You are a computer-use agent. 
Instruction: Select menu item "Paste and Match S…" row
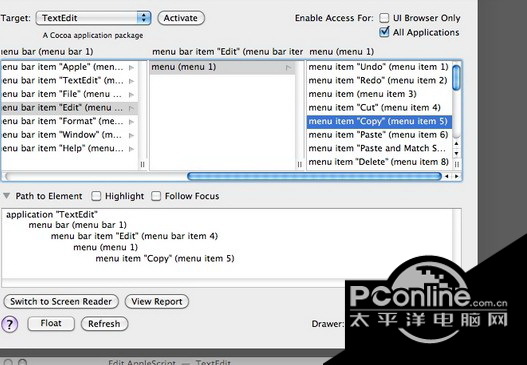tap(379, 149)
